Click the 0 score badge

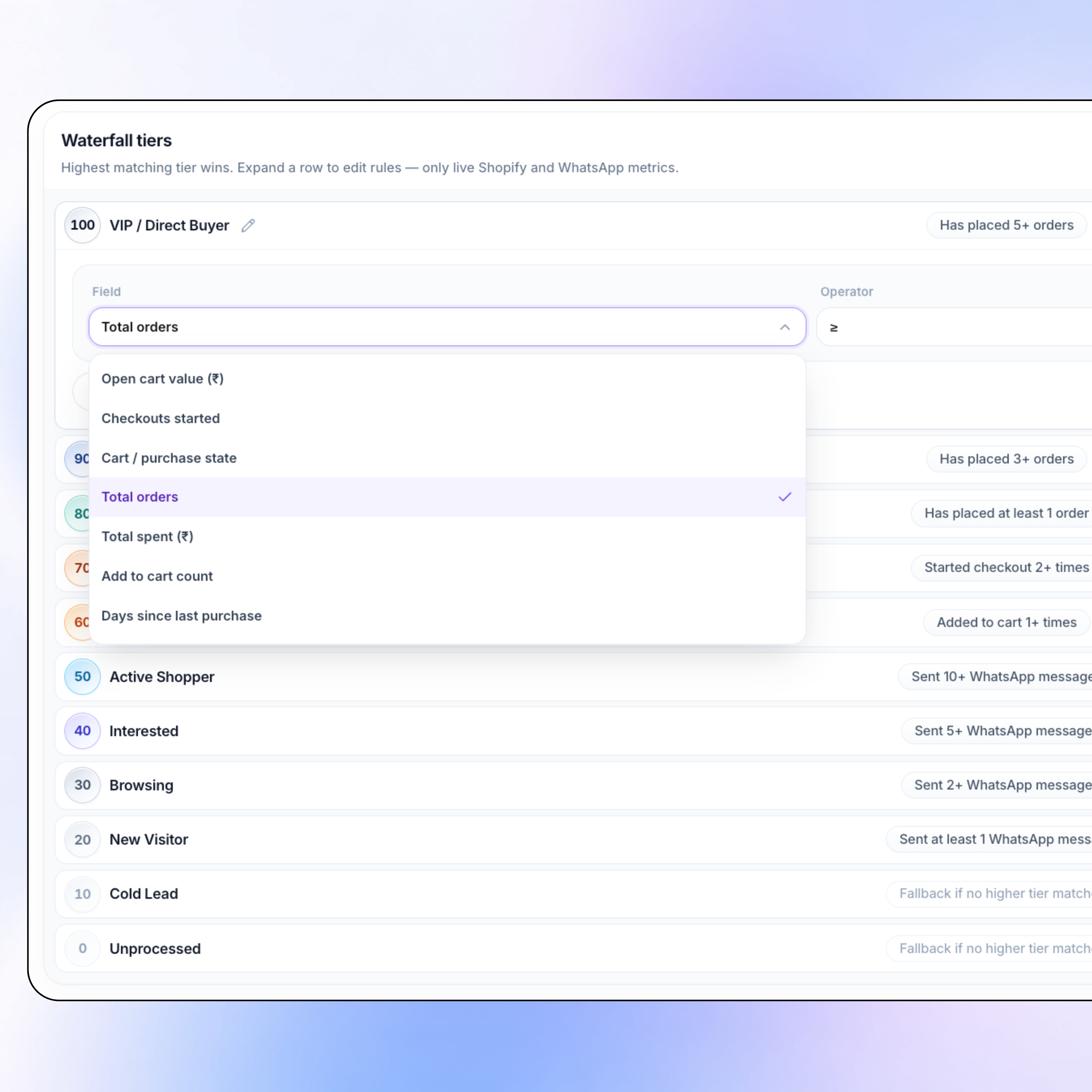(x=83, y=948)
